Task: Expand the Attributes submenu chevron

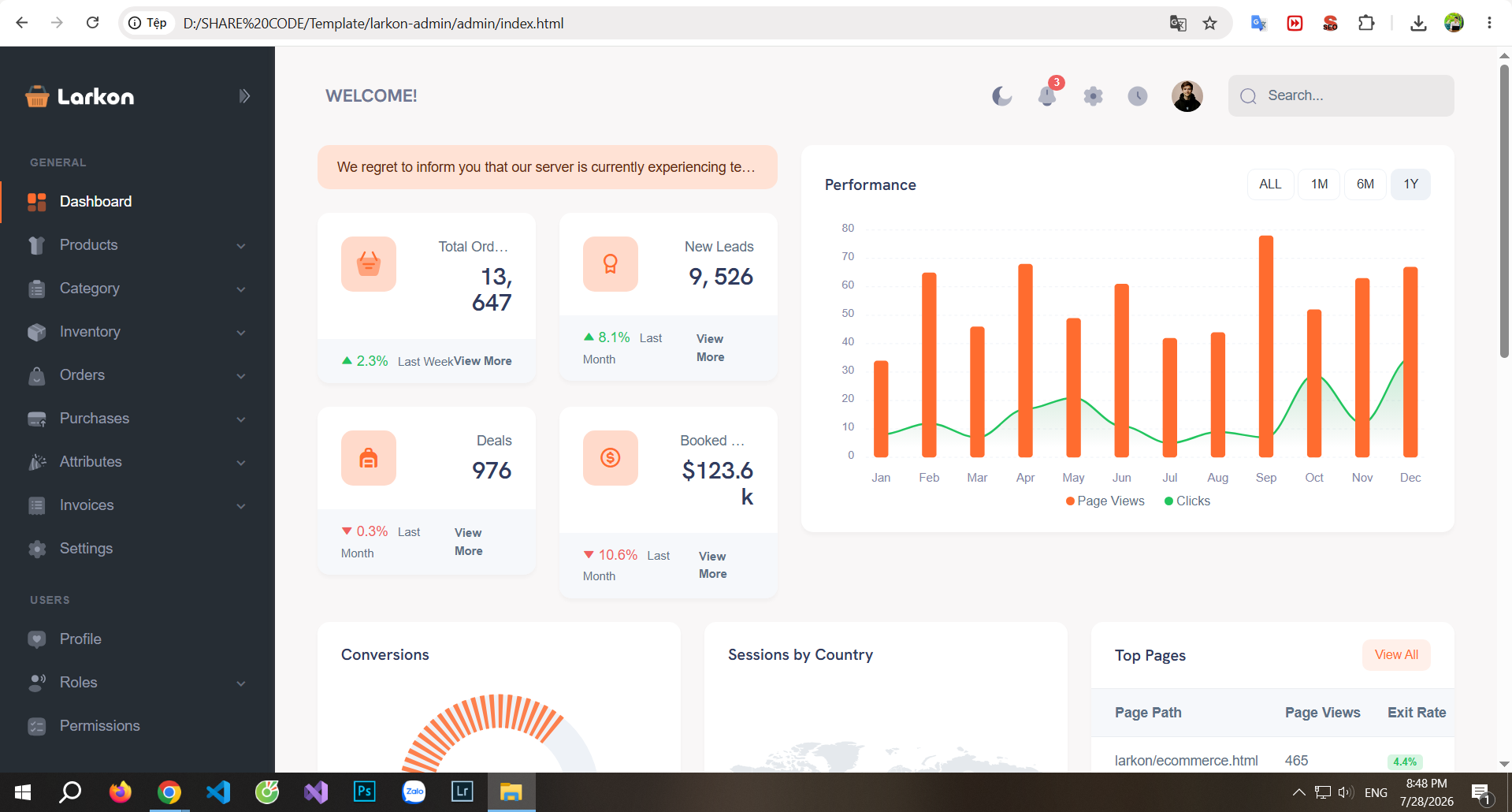Action: [x=241, y=463]
